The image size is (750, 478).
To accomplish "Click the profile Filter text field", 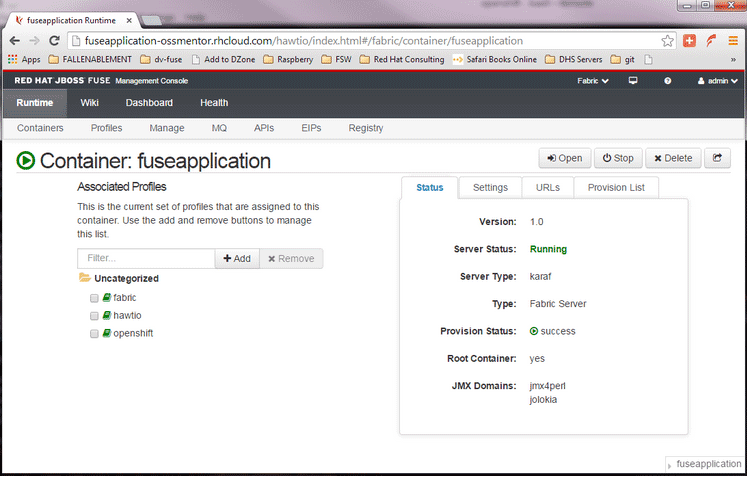I will coord(146,258).
